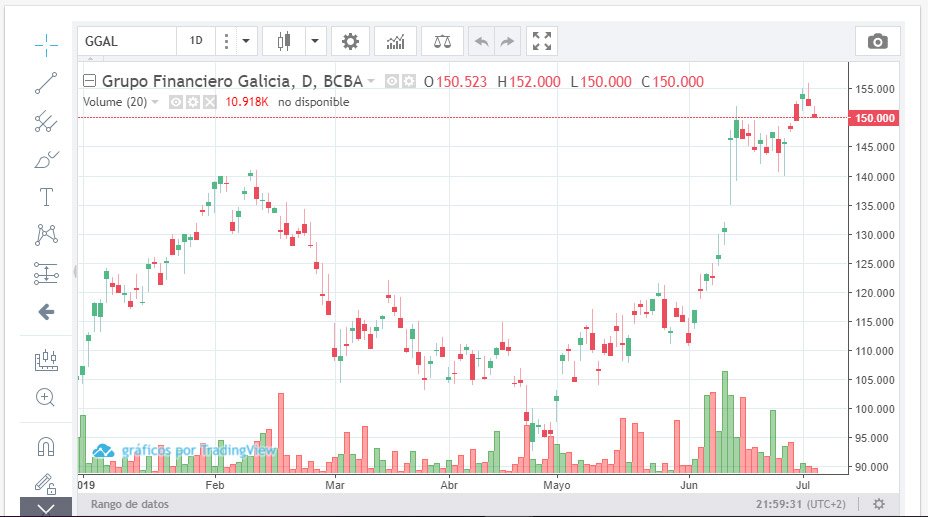Screen dimensions: 928x517
Task: Select the crosshair cursor tool
Action: coord(46,44)
